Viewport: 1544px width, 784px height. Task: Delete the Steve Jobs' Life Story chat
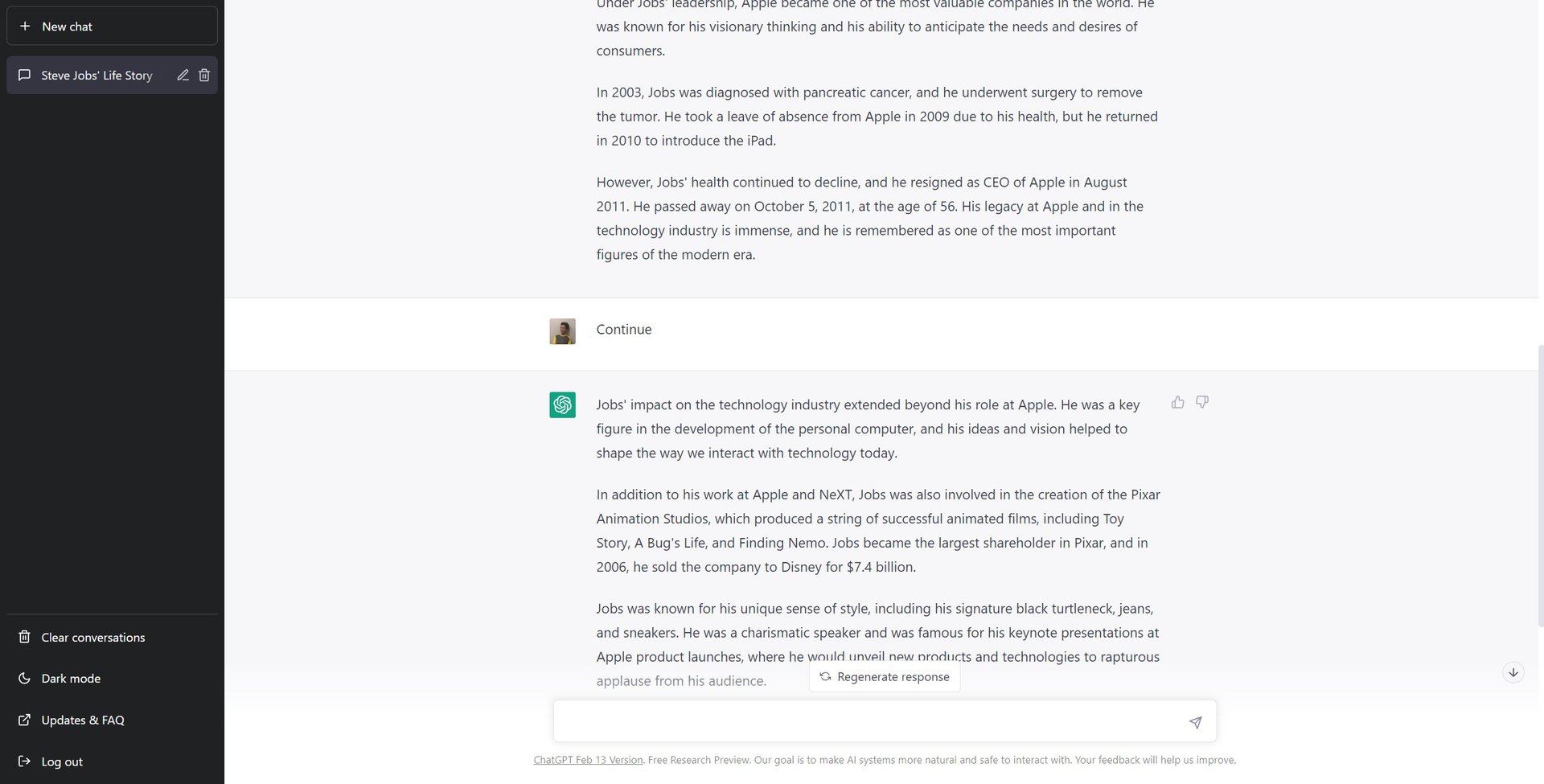coord(204,75)
